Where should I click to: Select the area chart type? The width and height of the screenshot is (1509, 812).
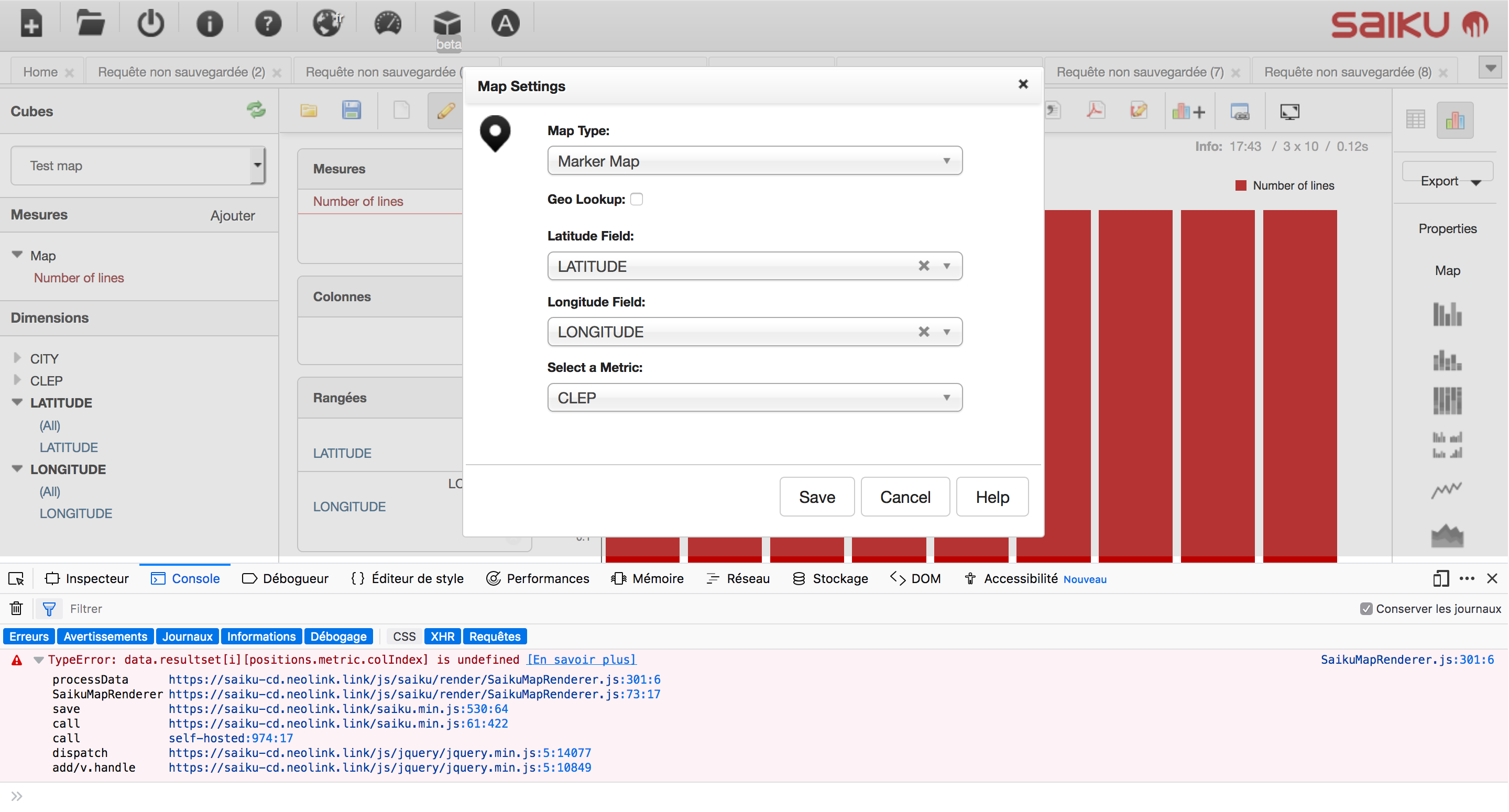(x=1447, y=535)
